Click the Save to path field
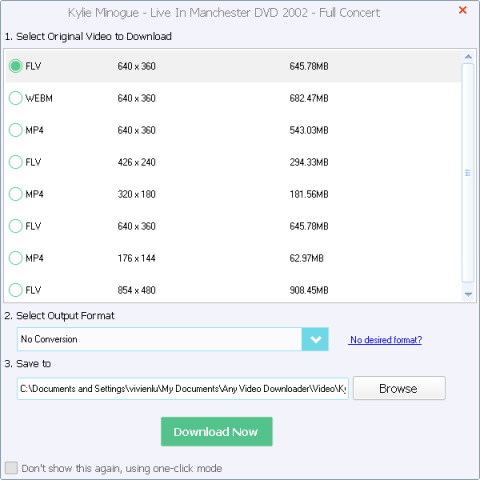 click(183, 389)
